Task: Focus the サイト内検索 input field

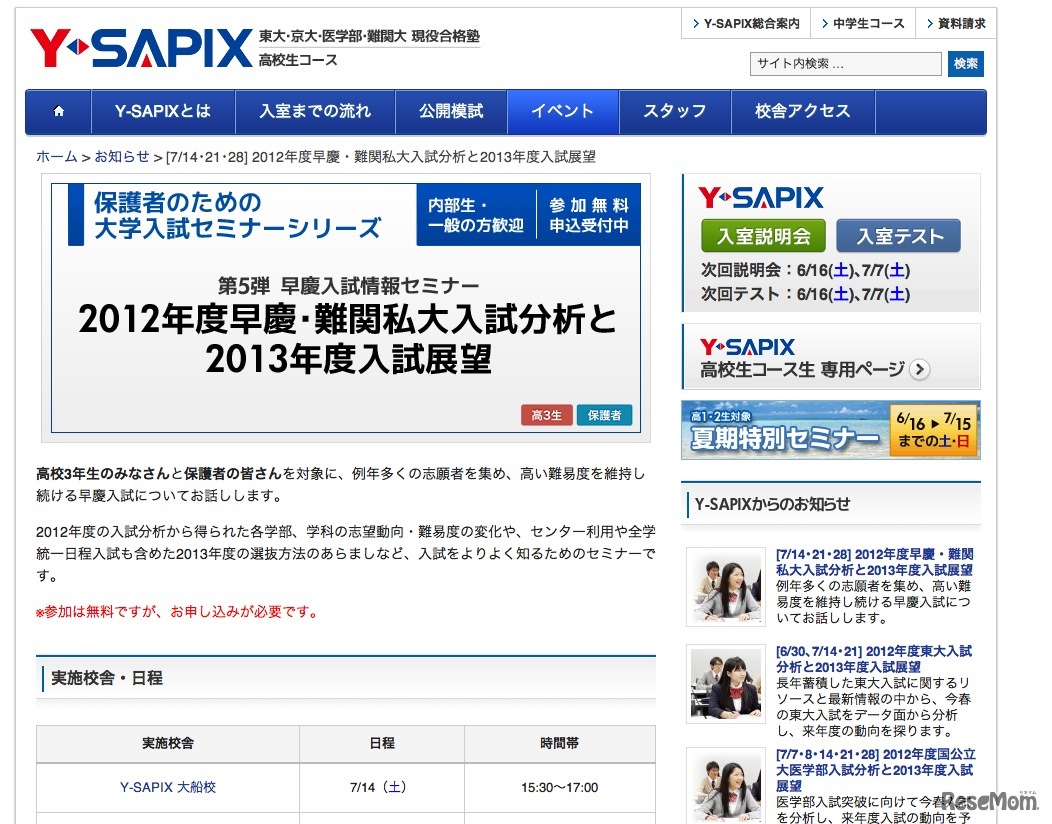Action: point(845,64)
